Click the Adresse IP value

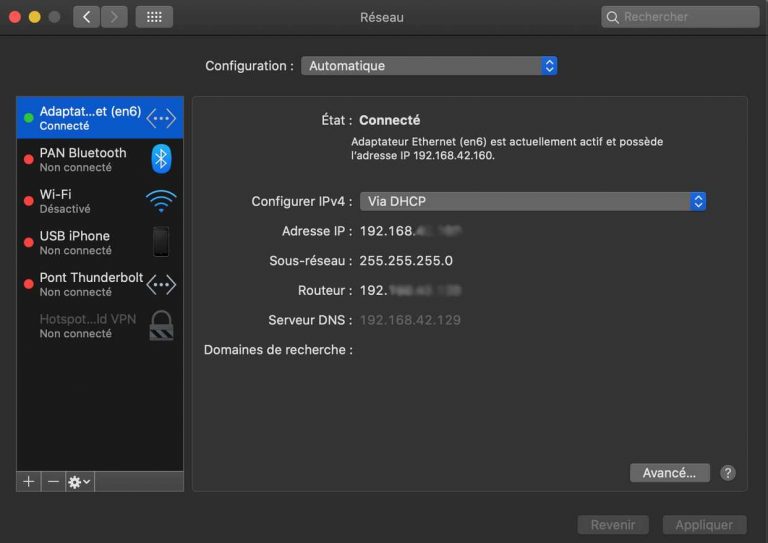pos(410,231)
